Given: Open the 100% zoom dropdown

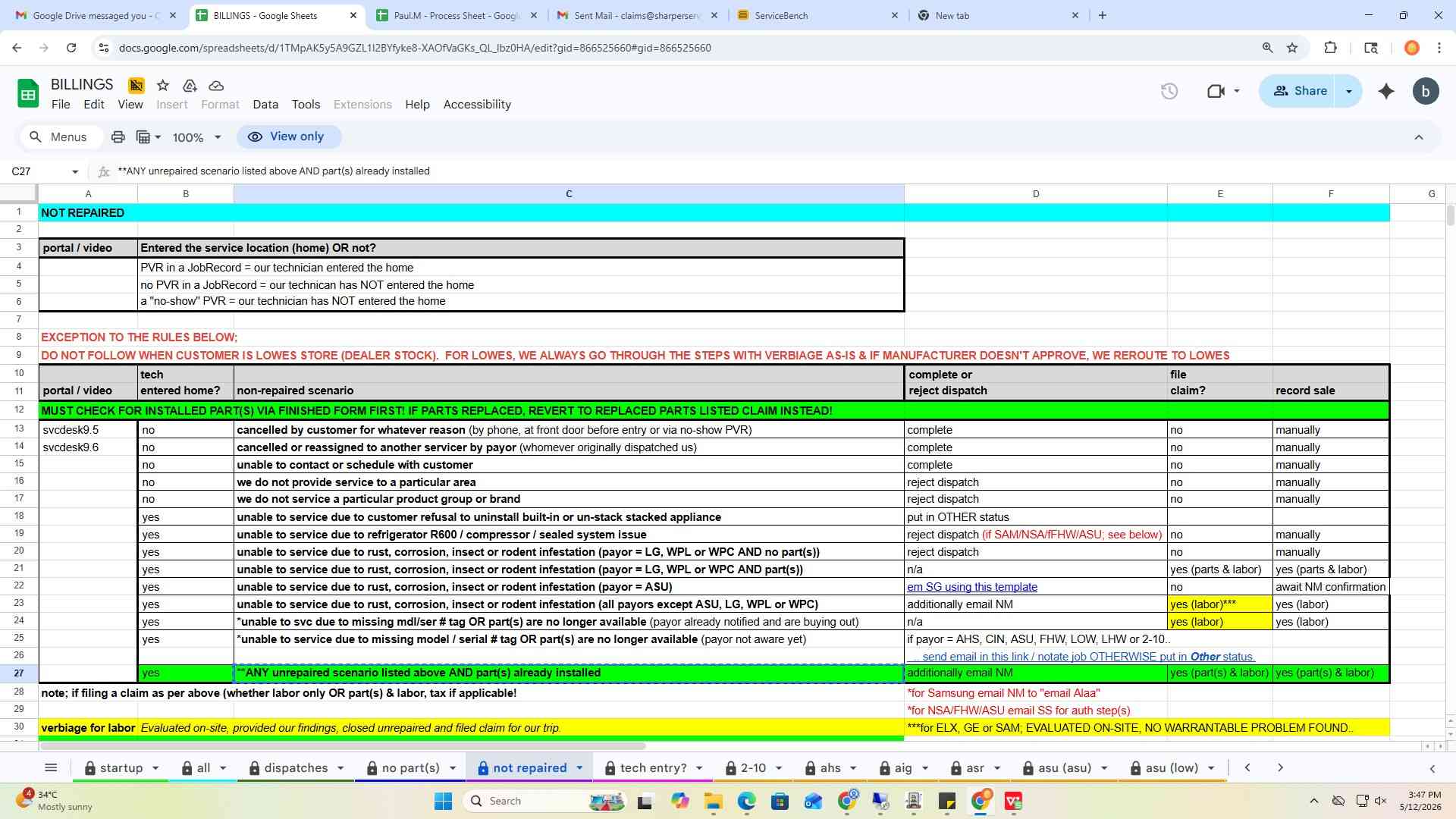Looking at the screenshot, I should pyautogui.click(x=196, y=137).
